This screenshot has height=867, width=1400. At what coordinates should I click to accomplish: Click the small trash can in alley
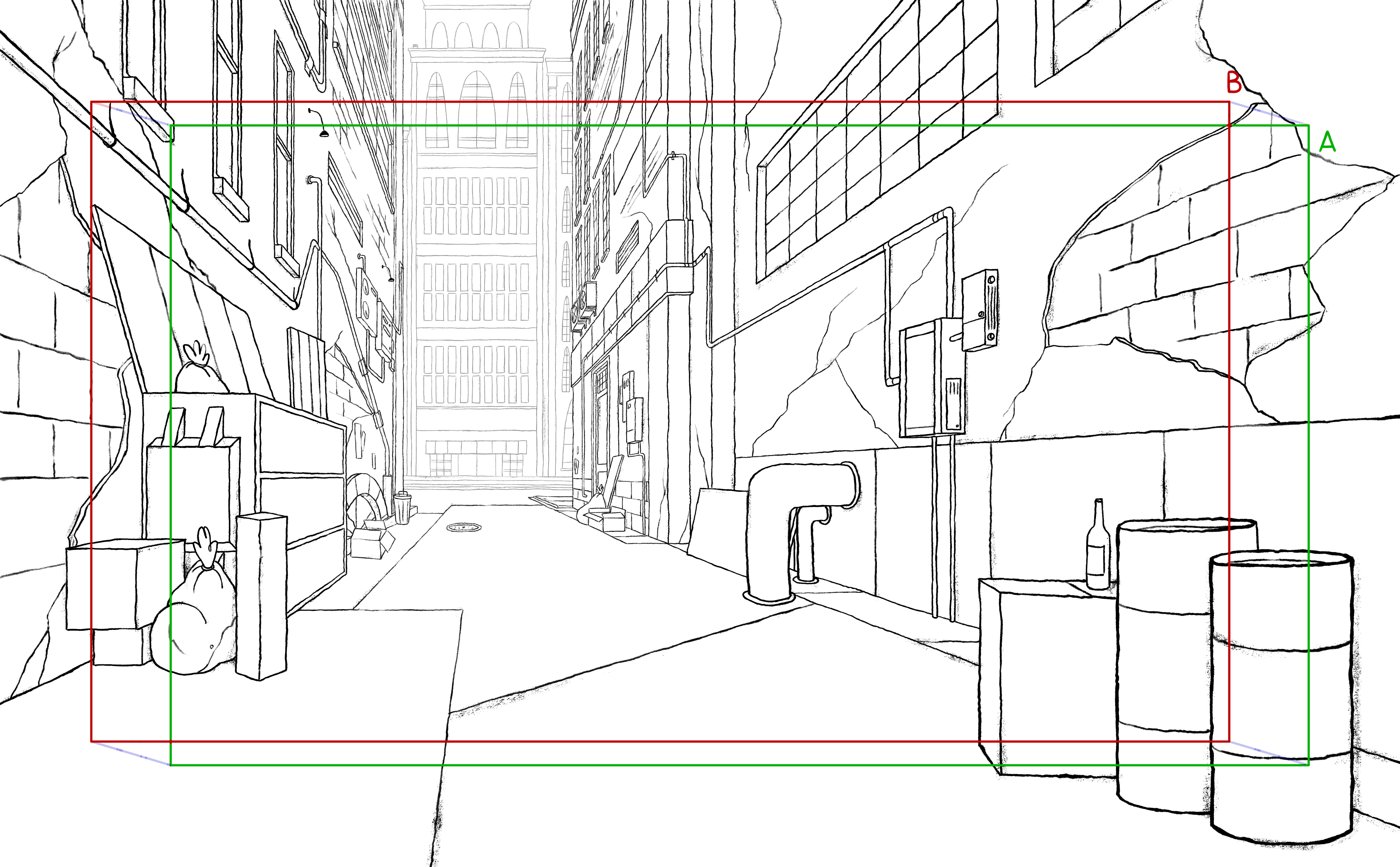tap(402, 508)
